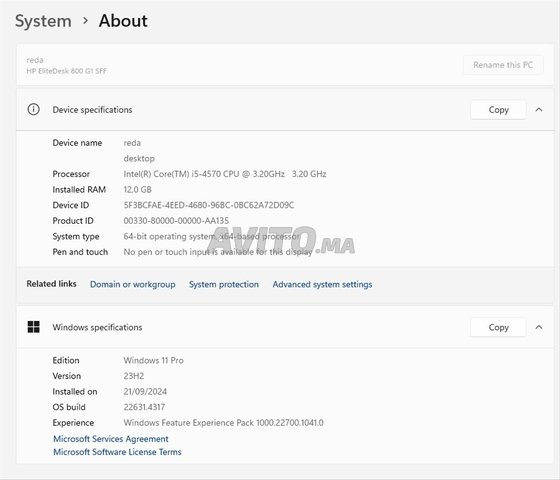Click the About breadcrumb title
This screenshot has height=480, width=560.
click(x=123, y=21)
